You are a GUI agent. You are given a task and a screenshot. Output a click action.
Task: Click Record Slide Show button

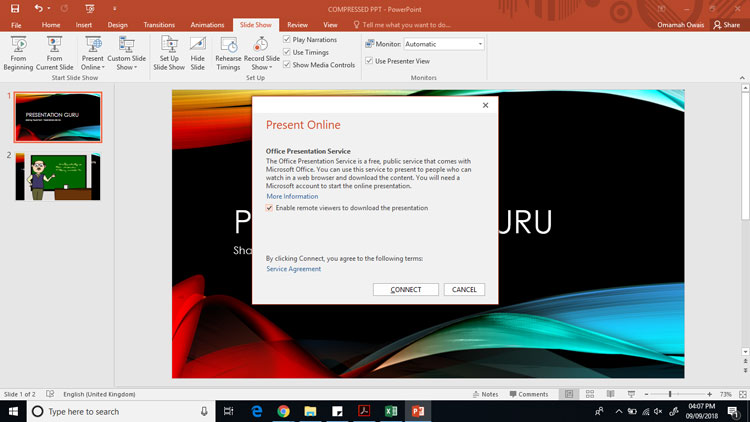click(x=261, y=53)
